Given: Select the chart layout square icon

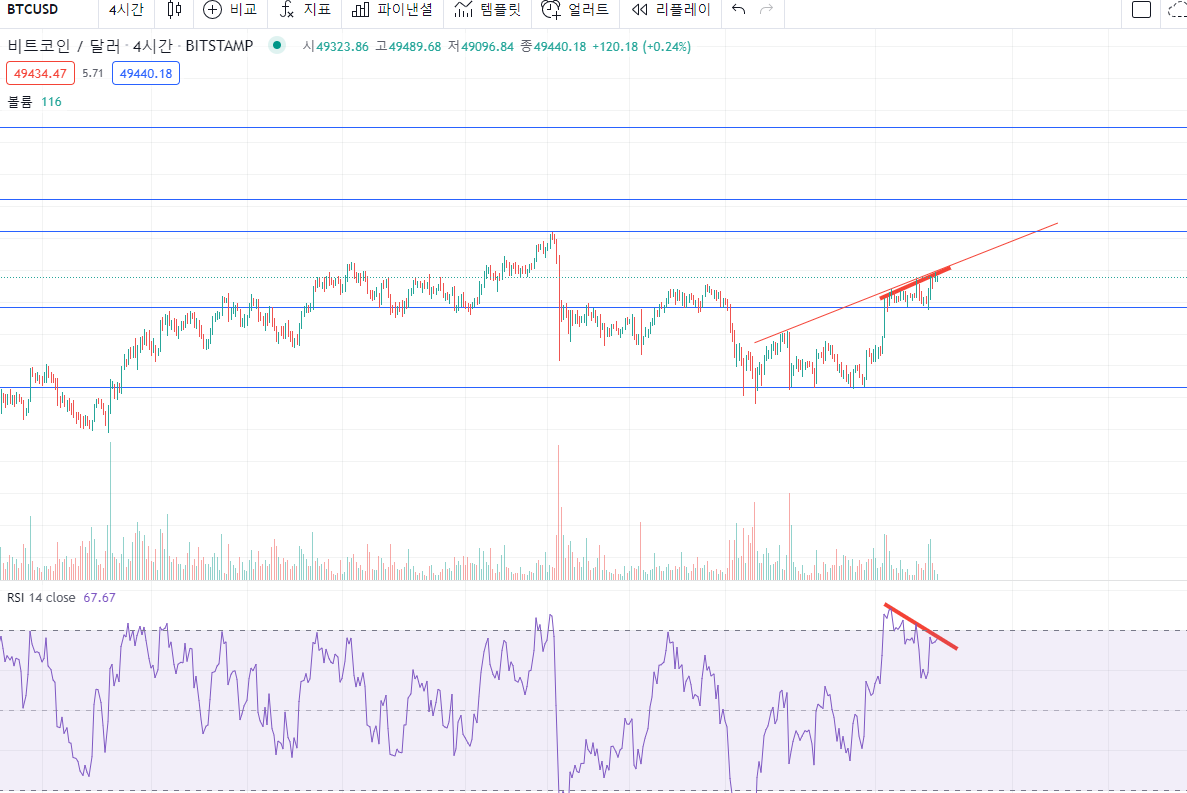Looking at the screenshot, I should [1141, 10].
